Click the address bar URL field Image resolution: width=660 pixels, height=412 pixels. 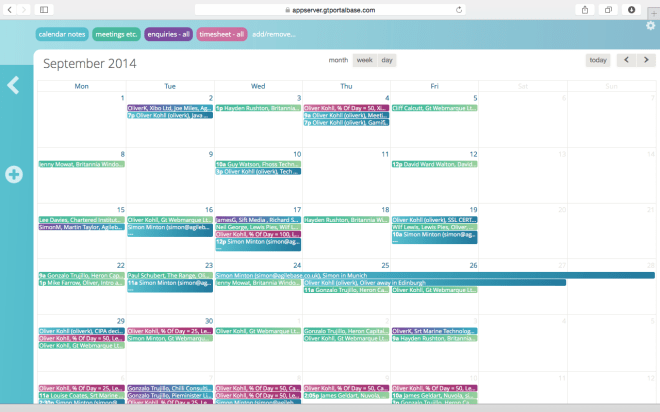coord(330,10)
